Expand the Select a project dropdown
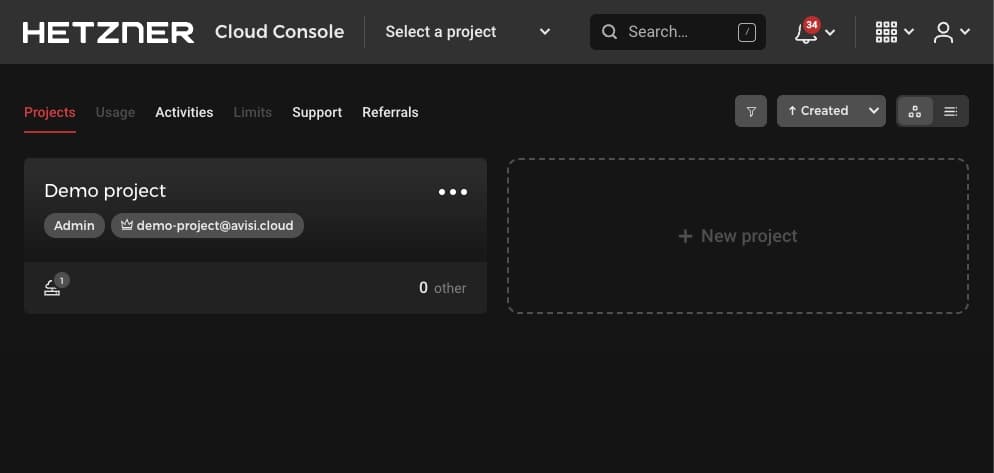994x473 pixels. click(468, 32)
